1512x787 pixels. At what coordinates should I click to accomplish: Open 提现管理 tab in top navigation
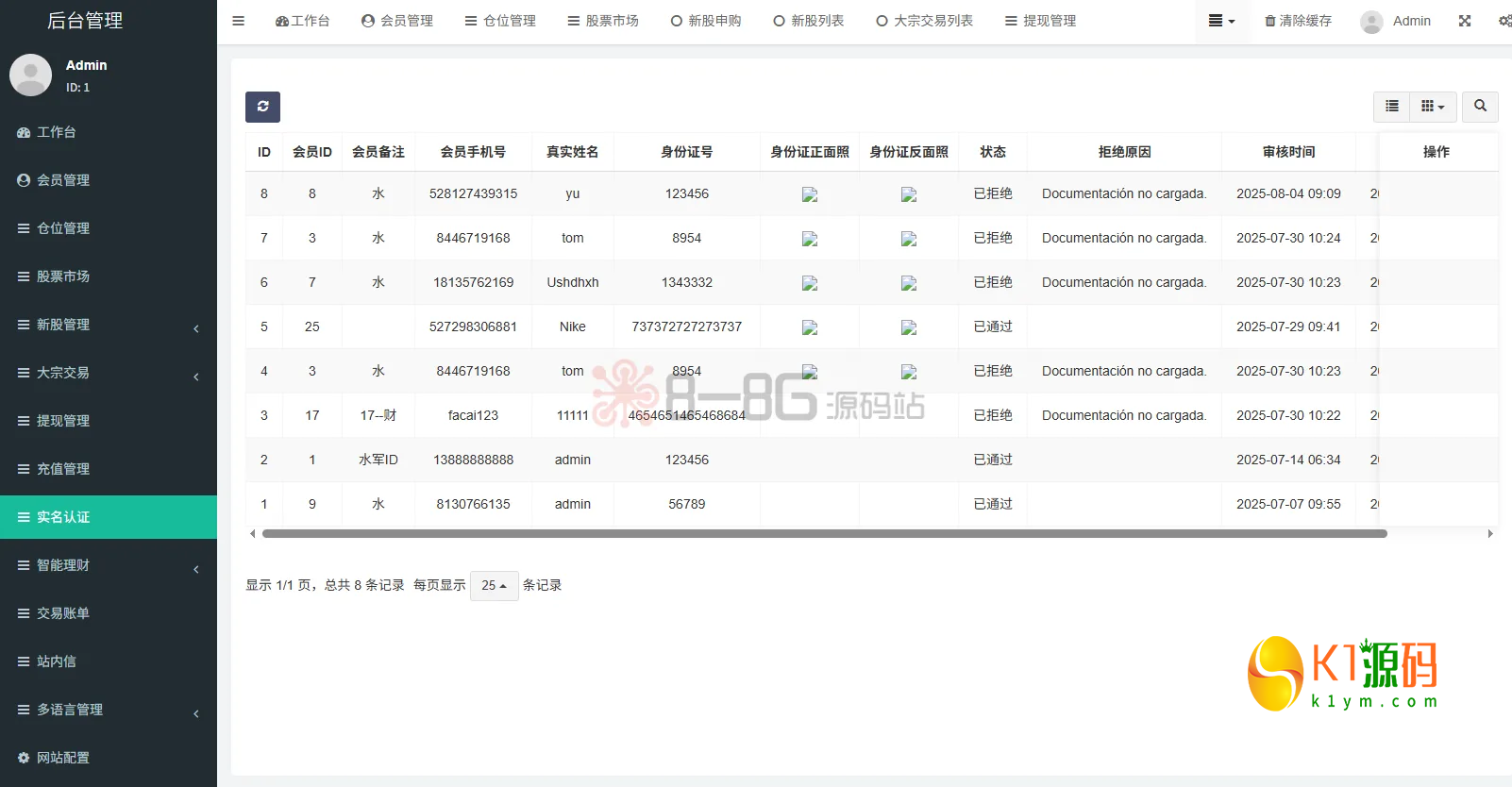[1040, 21]
